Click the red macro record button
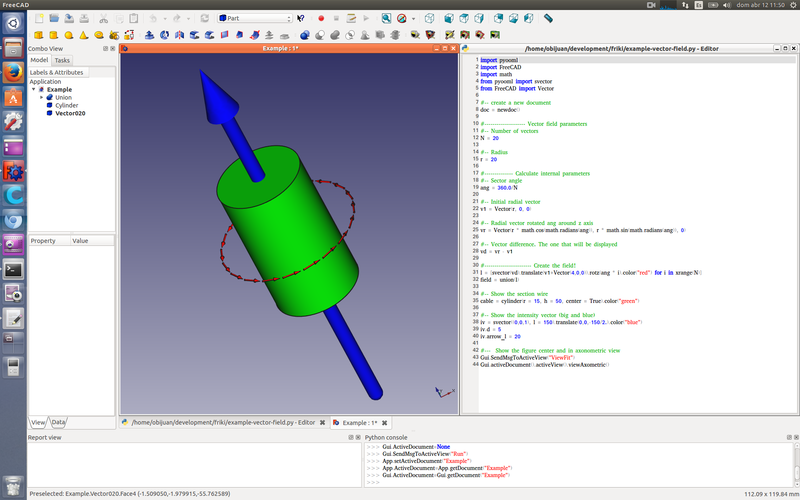Image resolution: width=800 pixels, height=500 pixels. point(320,18)
